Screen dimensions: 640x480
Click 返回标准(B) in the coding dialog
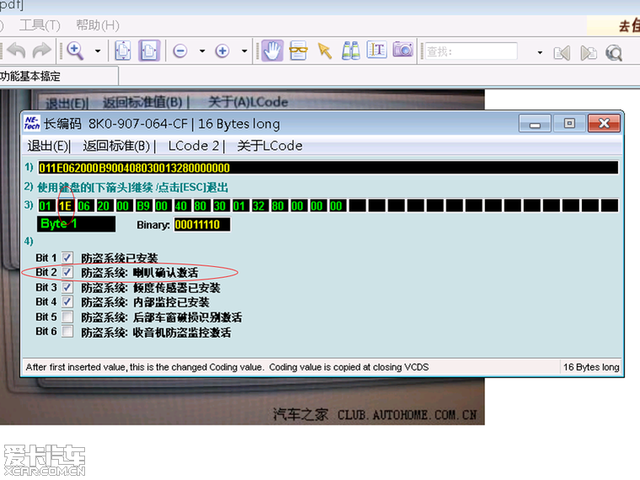point(120,145)
